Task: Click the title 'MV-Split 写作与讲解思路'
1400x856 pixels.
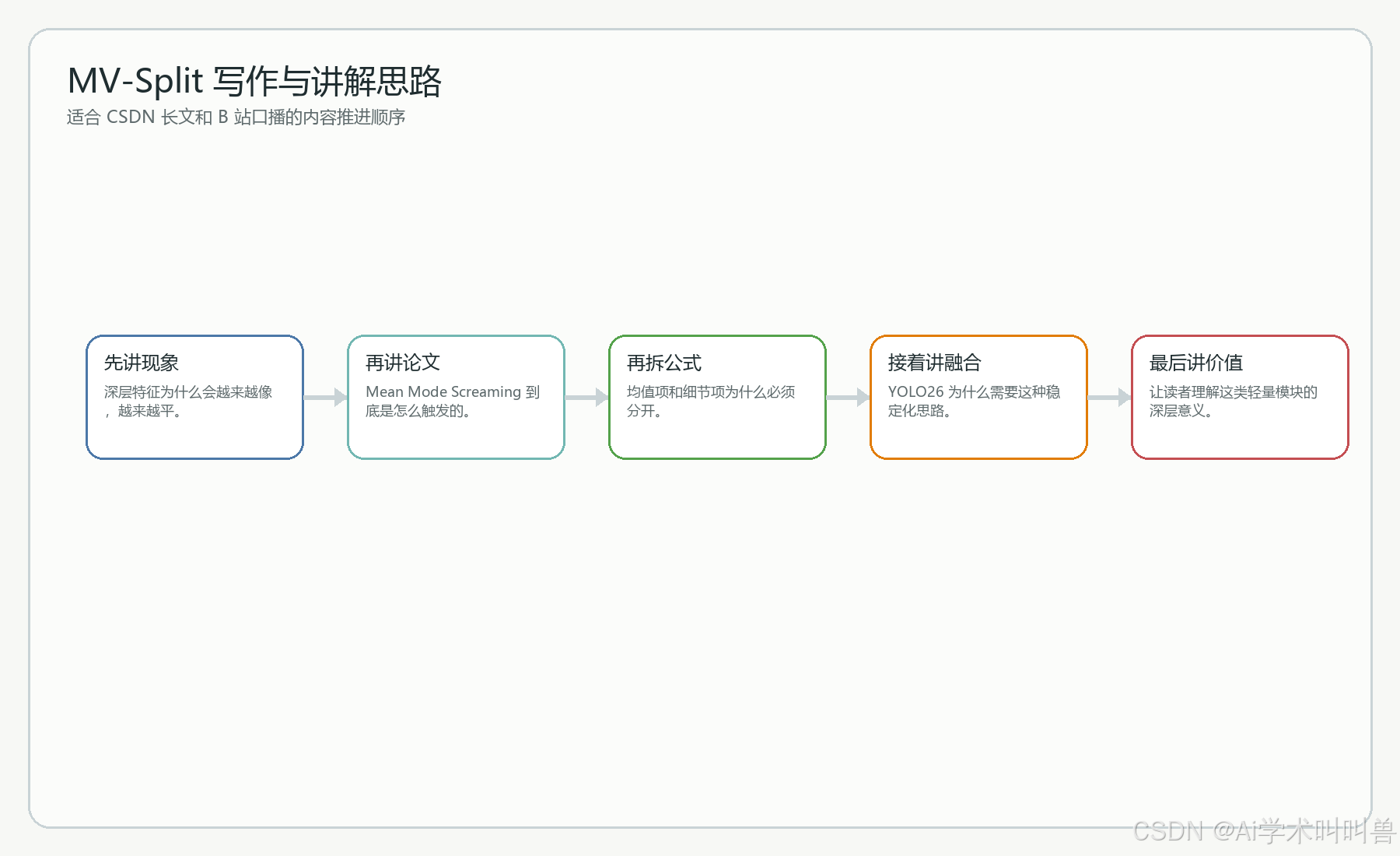Action: (x=254, y=81)
